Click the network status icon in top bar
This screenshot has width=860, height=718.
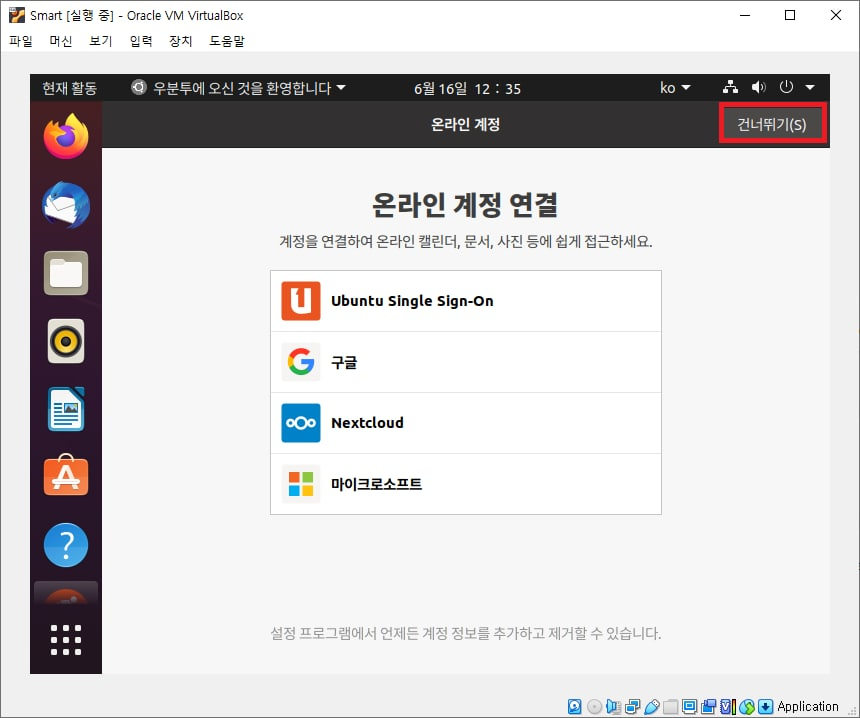730,87
